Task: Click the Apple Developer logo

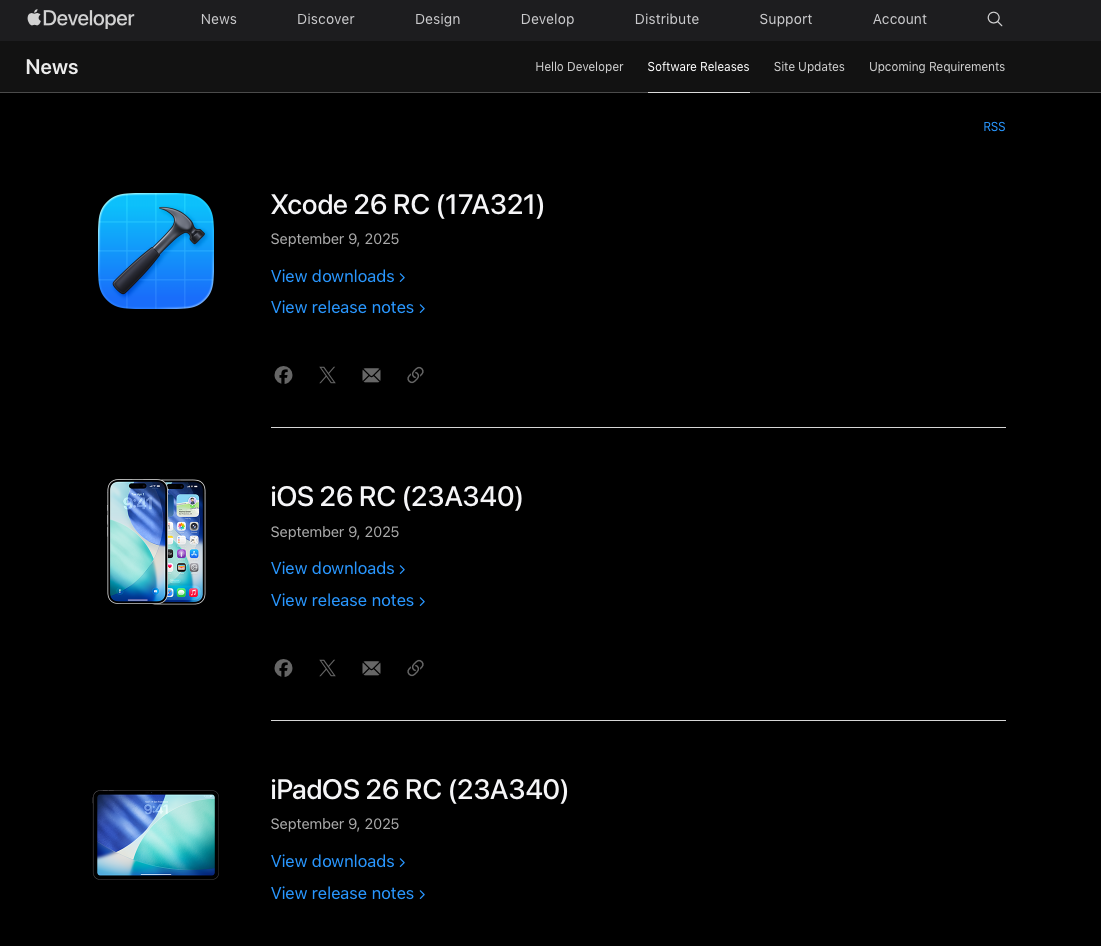Action: click(x=81, y=19)
